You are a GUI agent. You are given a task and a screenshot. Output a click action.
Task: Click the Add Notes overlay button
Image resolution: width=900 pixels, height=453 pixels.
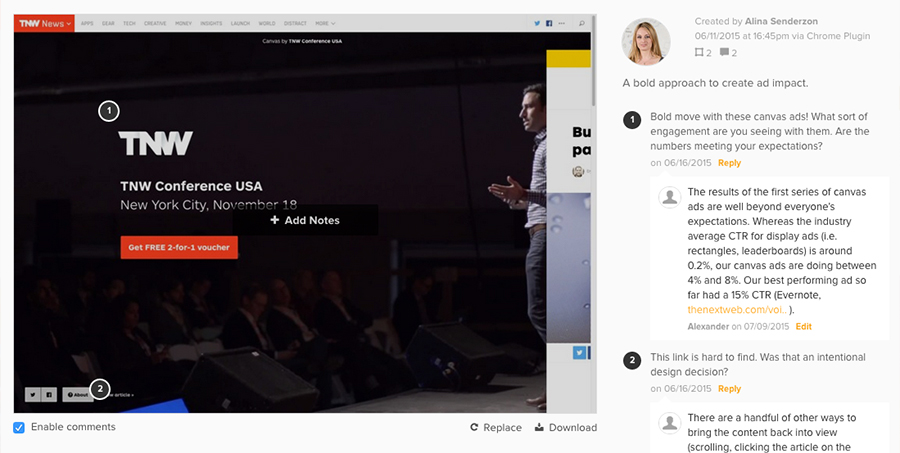pyautogui.click(x=305, y=220)
